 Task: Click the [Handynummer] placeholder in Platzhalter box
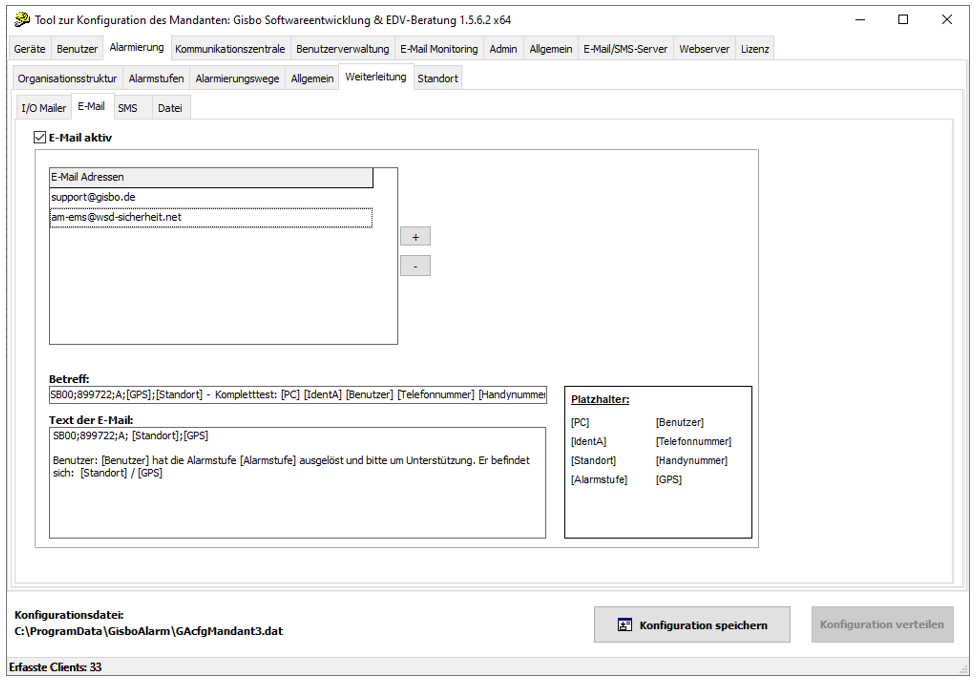point(691,460)
